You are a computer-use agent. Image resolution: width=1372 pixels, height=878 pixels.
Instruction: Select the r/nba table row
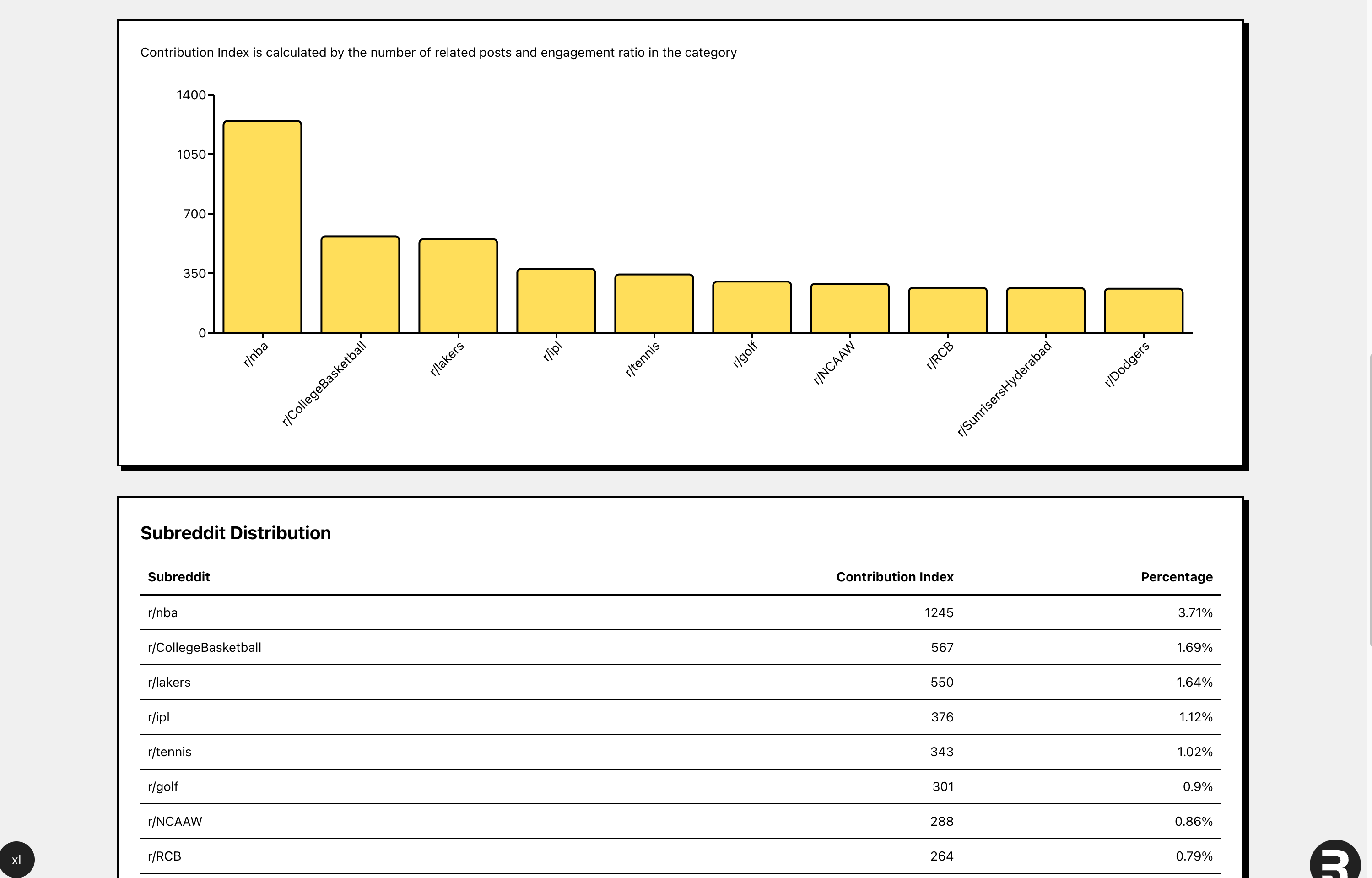tap(163, 613)
